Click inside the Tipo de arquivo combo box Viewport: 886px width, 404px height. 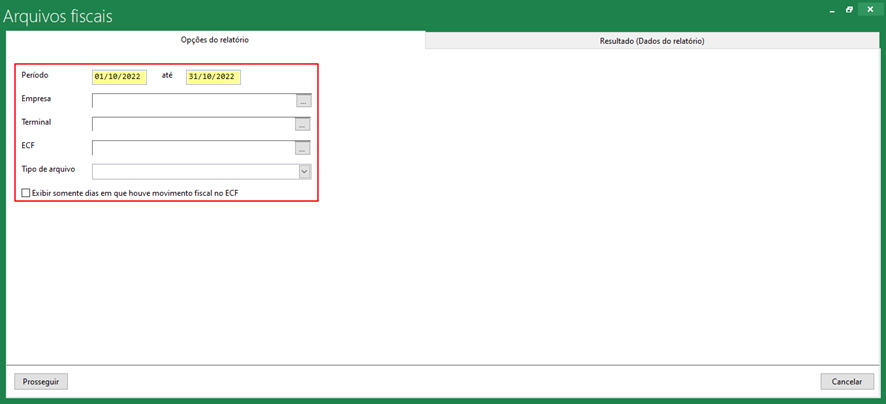(x=195, y=172)
